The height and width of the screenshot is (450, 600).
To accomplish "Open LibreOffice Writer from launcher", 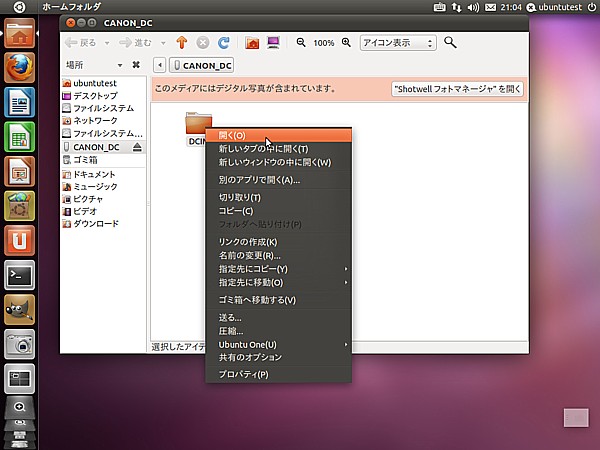I will click(20, 102).
